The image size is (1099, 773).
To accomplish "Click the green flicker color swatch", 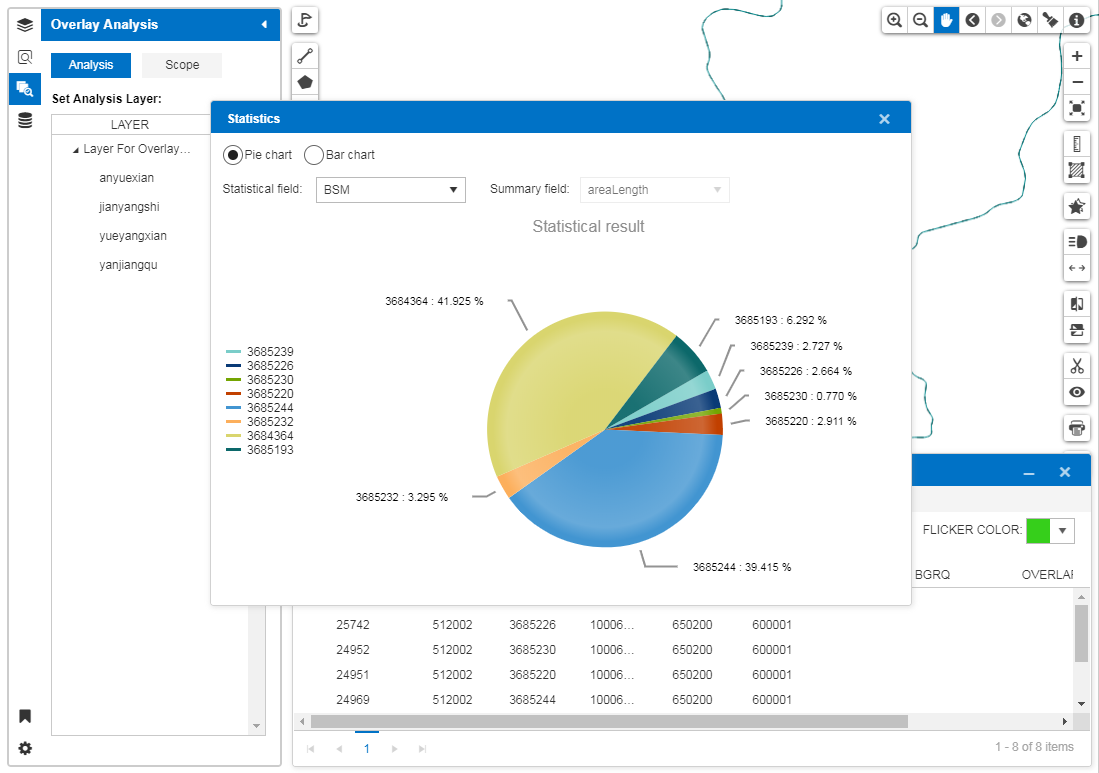I will click(1038, 531).
